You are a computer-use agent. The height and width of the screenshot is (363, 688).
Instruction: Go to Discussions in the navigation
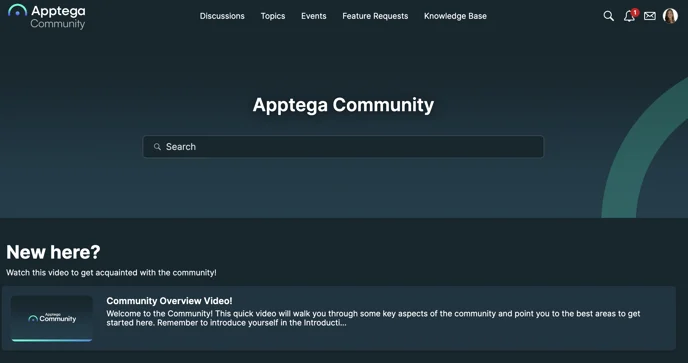[222, 16]
